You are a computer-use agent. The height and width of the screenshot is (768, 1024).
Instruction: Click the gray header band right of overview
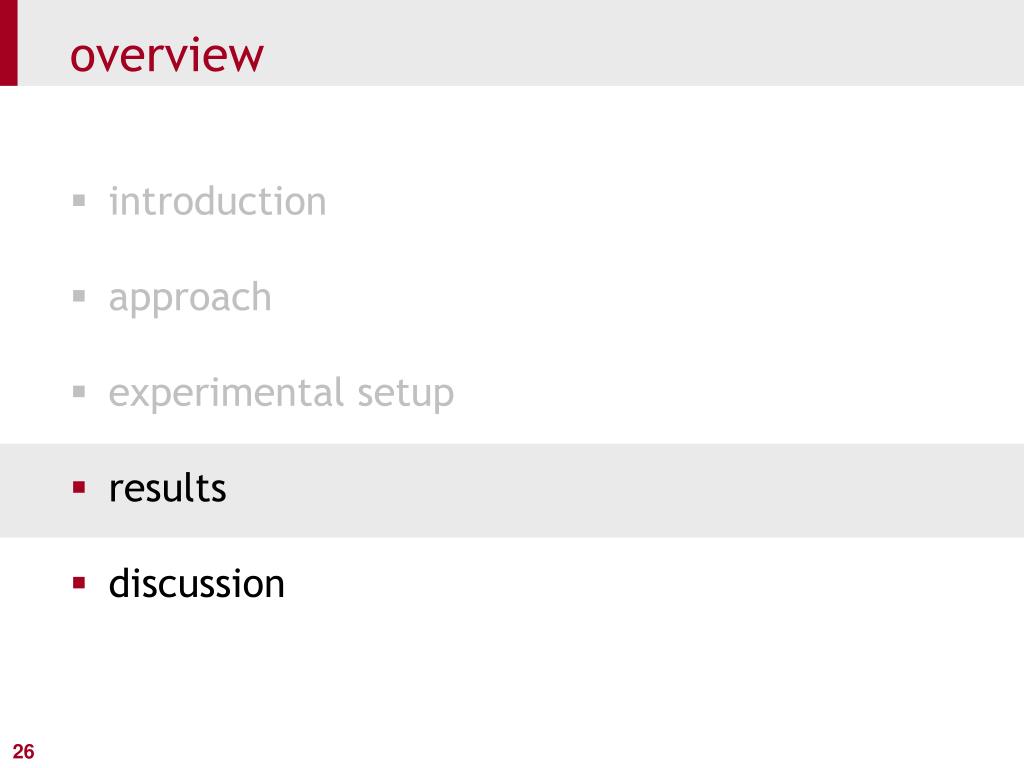[x=640, y=42]
